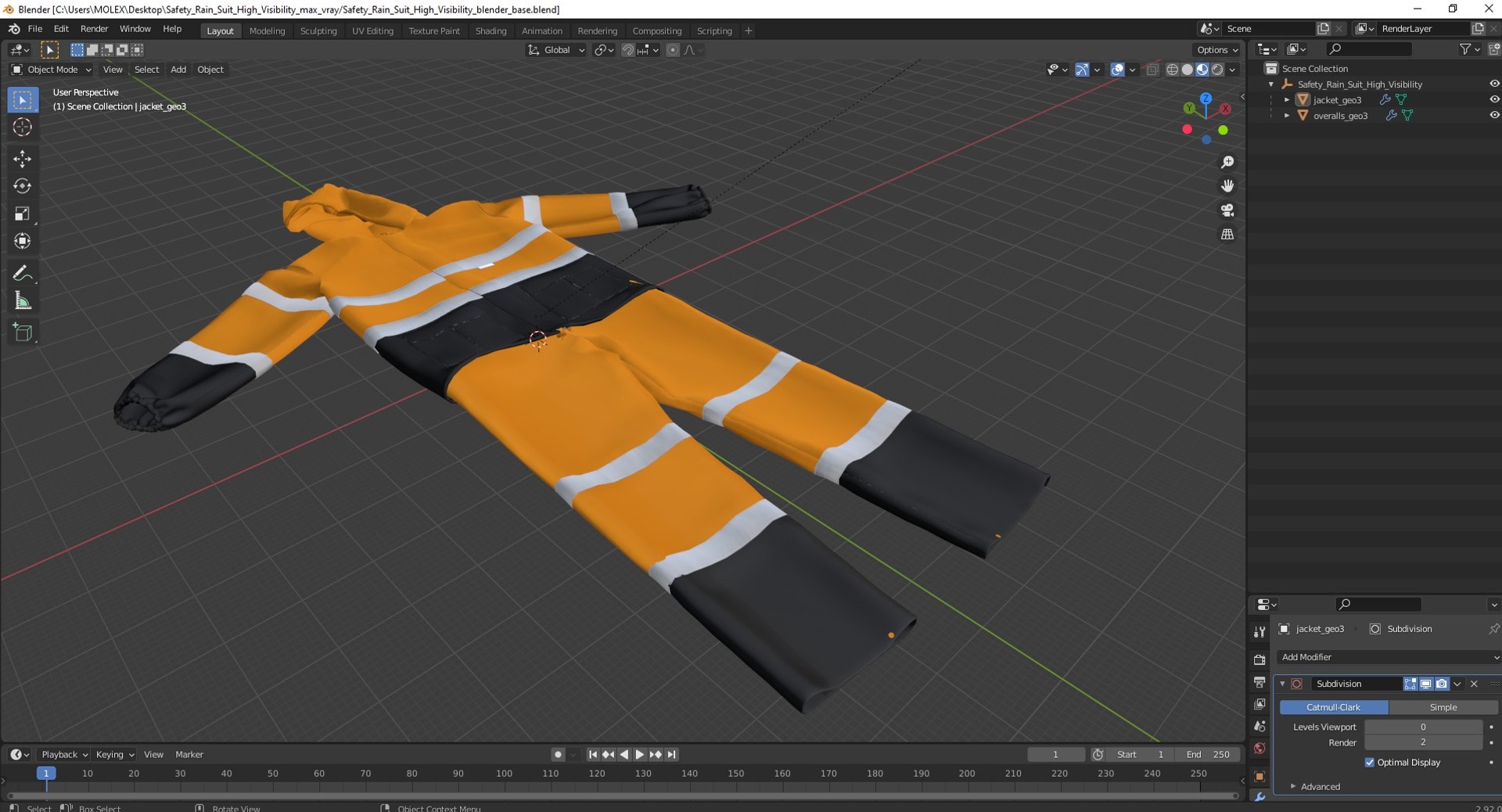1502x812 pixels.
Task: Expand the jacket_geo3 tree item
Action: [1287, 100]
